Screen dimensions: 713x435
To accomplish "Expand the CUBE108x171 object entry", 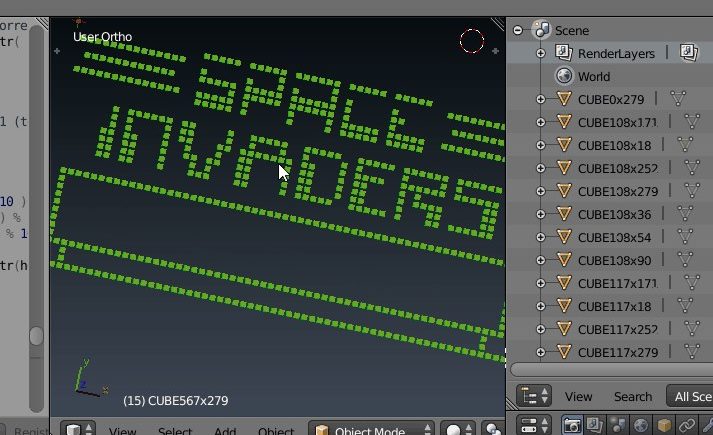I will 541,122.
